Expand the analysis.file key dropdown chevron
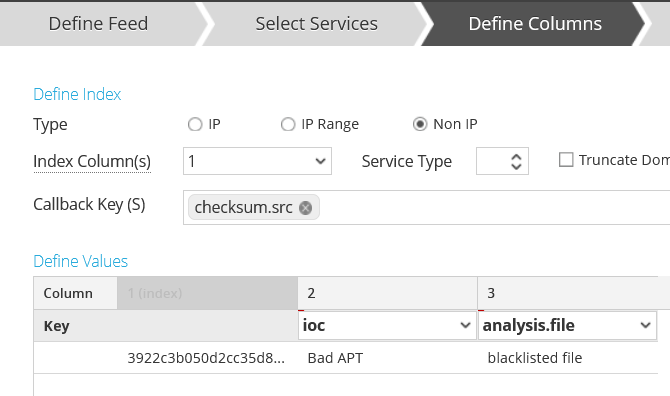 (645, 326)
